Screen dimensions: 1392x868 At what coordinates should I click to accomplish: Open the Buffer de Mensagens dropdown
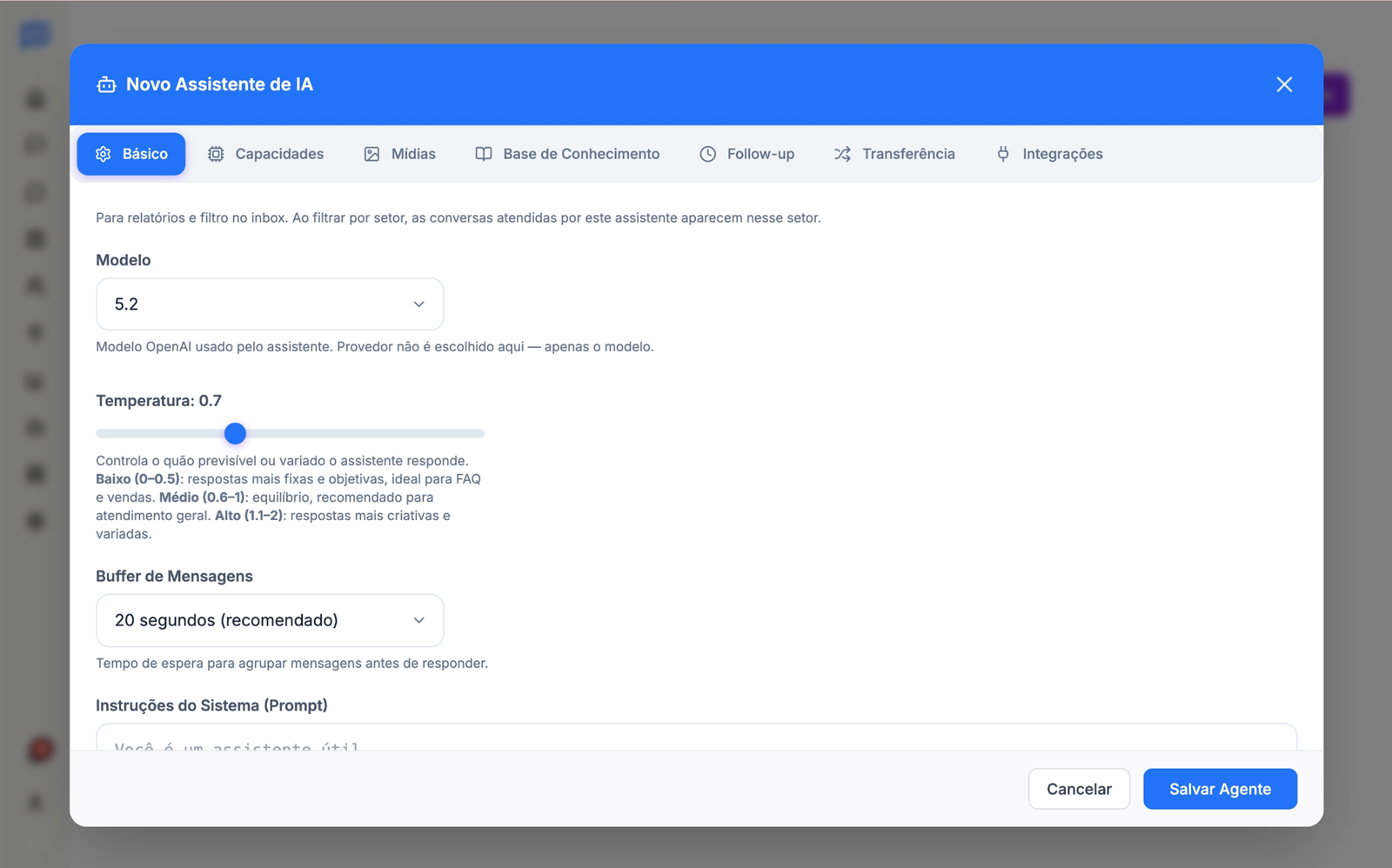[261, 620]
